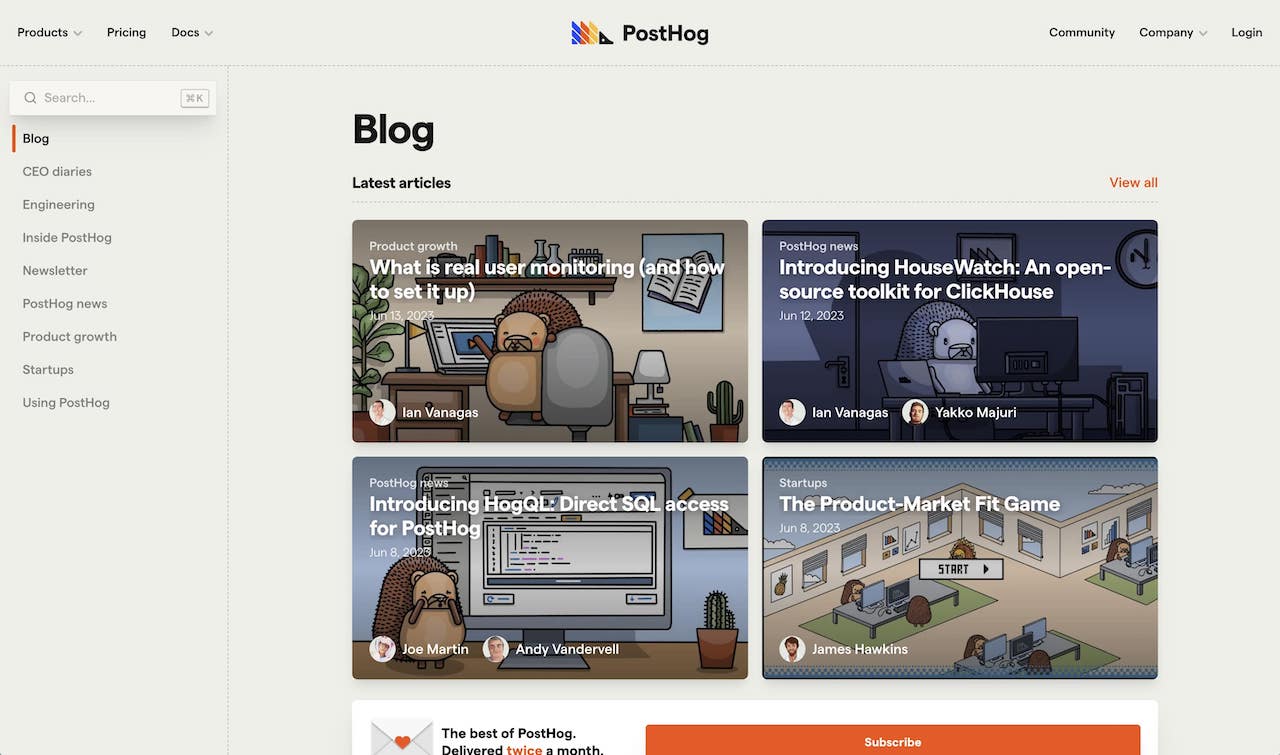Image resolution: width=1280 pixels, height=755 pixels.
Task: Open the Community page
Action: [x=1082, y=32]
